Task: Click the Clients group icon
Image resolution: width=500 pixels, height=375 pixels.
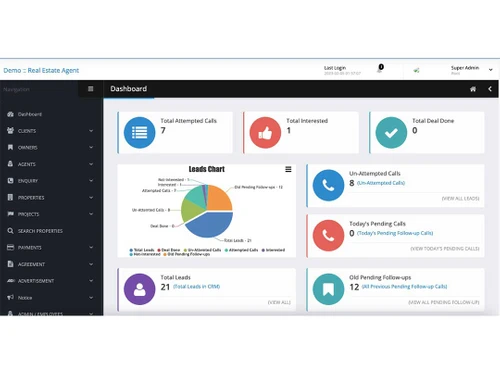Action: click(x=10, y=130)
